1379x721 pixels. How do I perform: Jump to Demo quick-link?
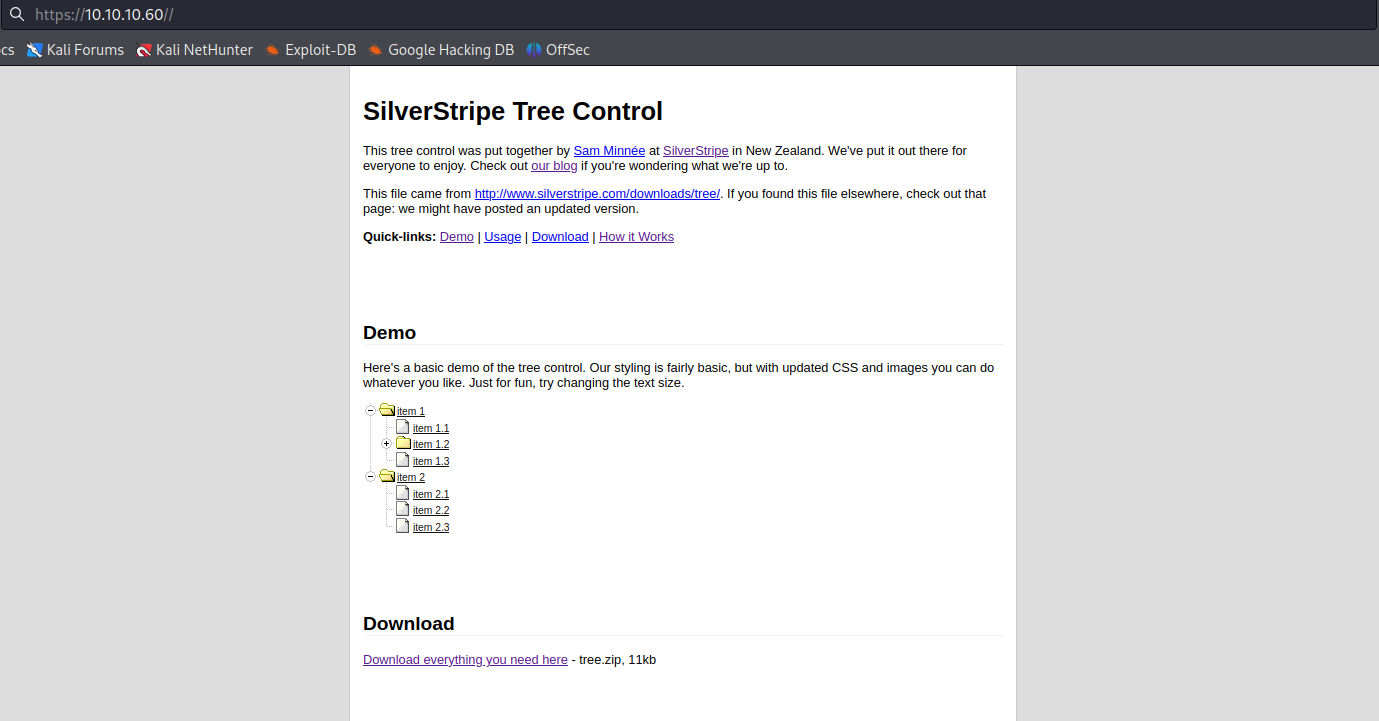coord(457,237)
